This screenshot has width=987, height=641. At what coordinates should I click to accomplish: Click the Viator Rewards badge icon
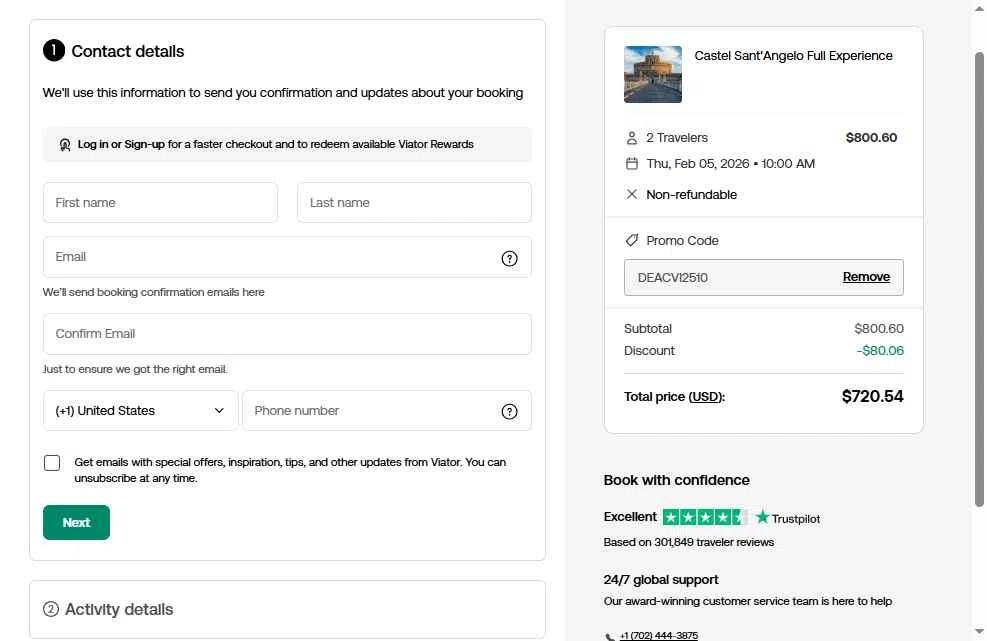pos(65,145)
